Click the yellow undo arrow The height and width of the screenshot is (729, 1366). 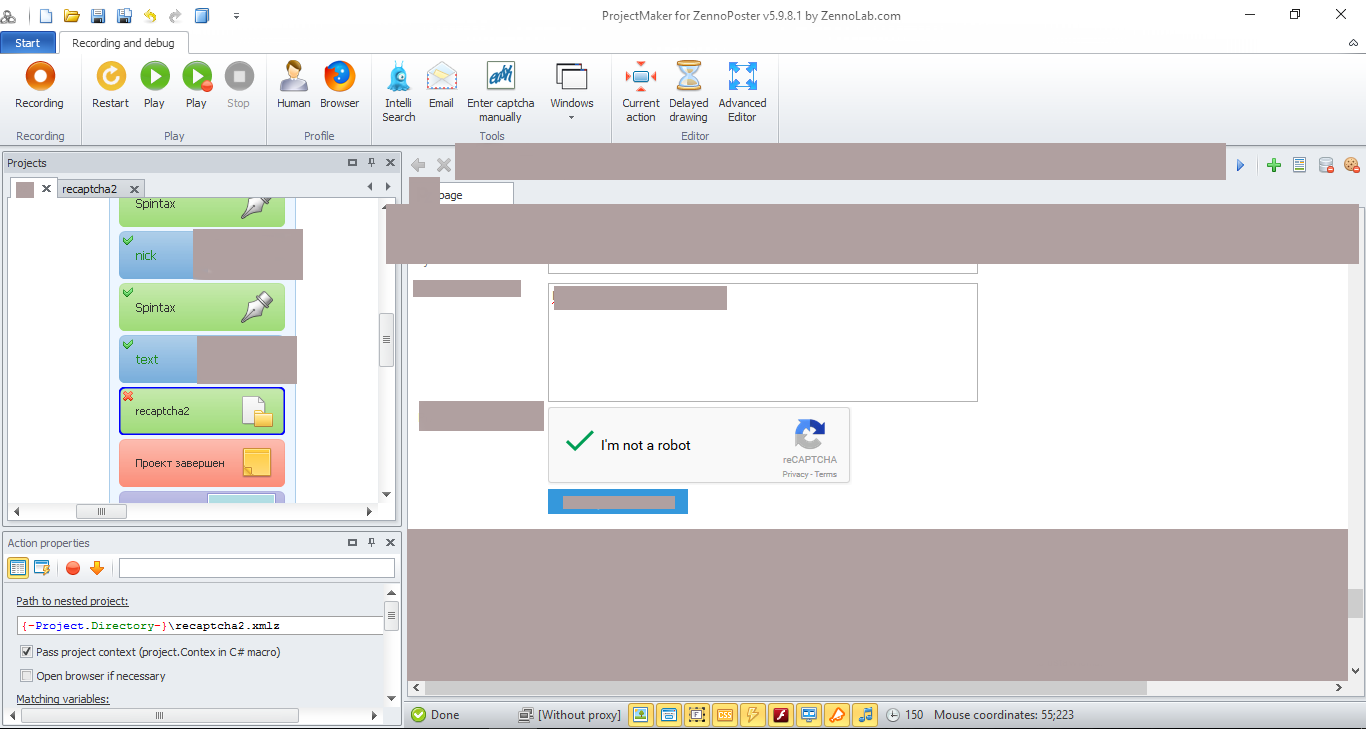pyautogui.click(x=150, y=16)
